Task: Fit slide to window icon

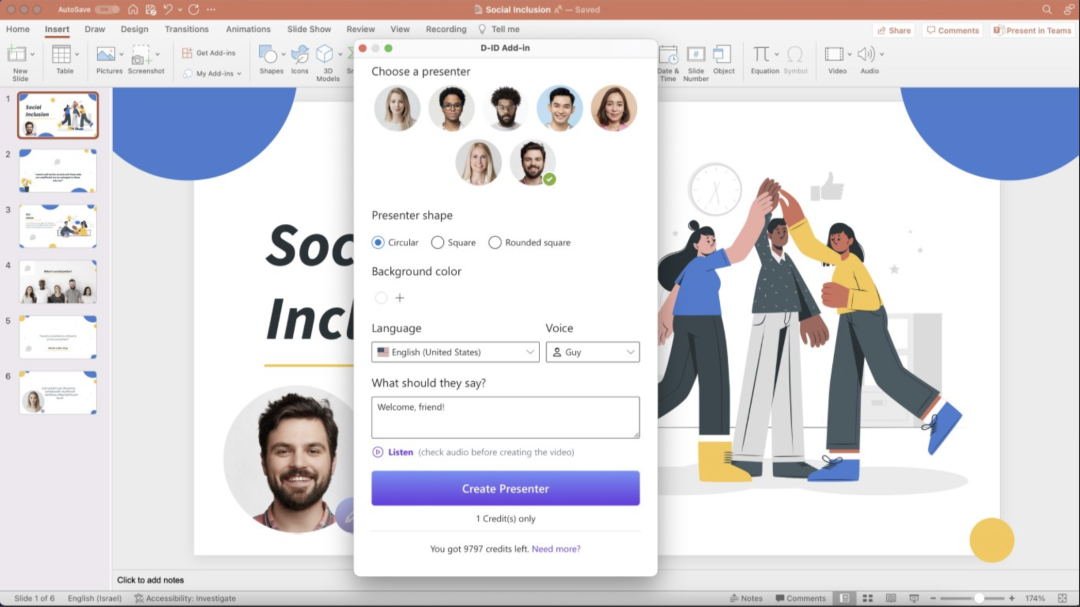Action: pos(1063,598)
